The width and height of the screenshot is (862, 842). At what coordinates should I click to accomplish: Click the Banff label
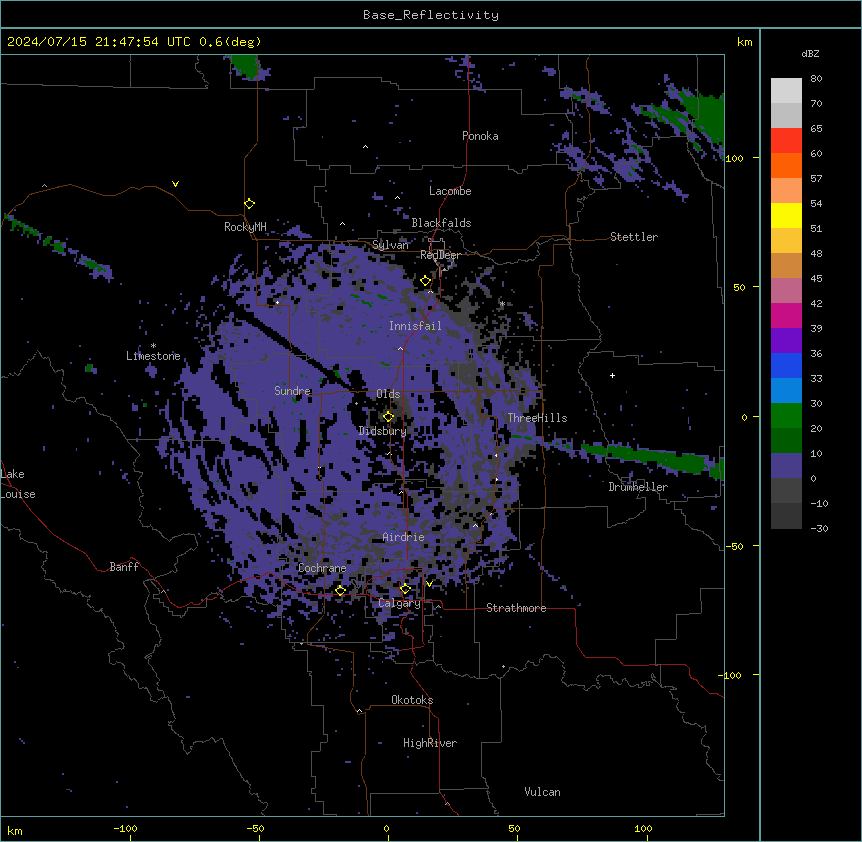pyautogui.click(x=124, y=567)
